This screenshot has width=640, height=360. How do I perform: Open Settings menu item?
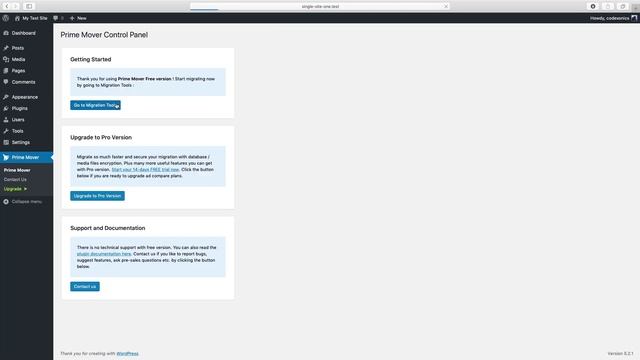21,142
